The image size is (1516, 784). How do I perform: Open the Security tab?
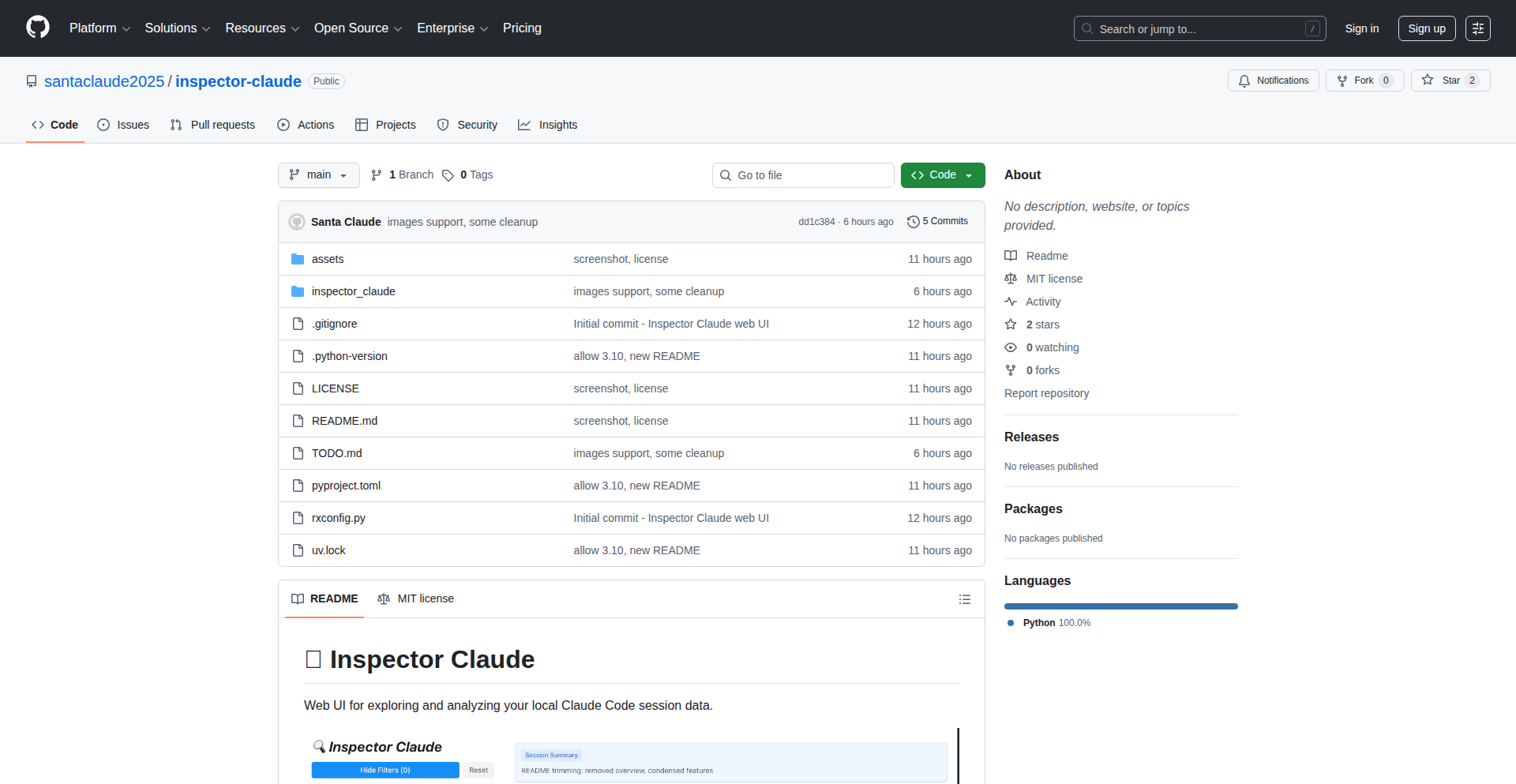[x=467, y=125]
